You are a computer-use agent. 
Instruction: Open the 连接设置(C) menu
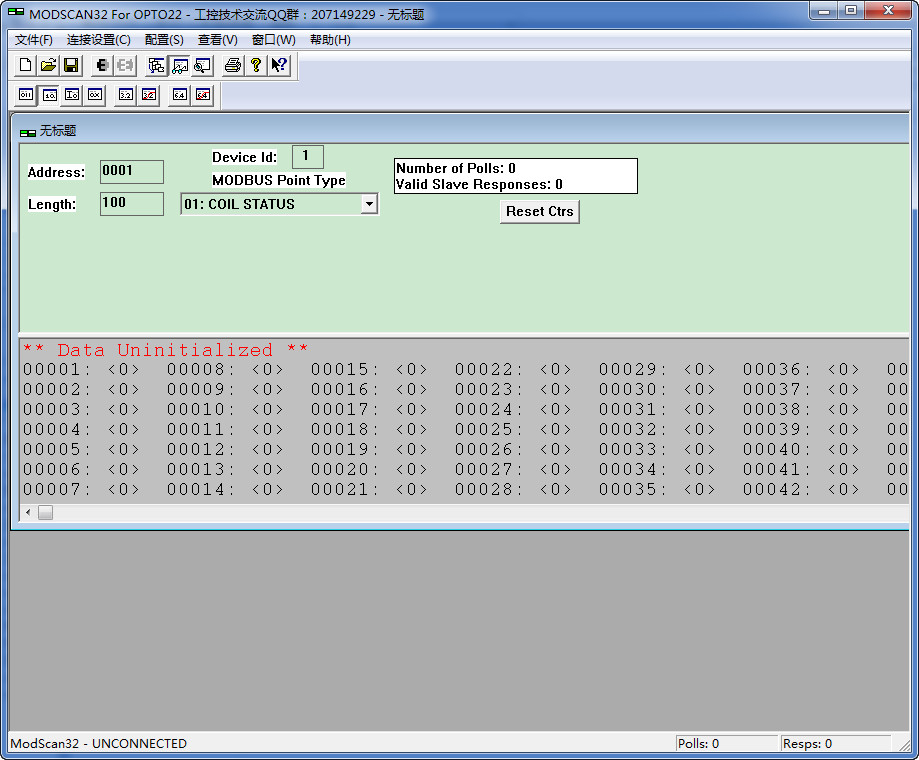(x=96, y=40)
